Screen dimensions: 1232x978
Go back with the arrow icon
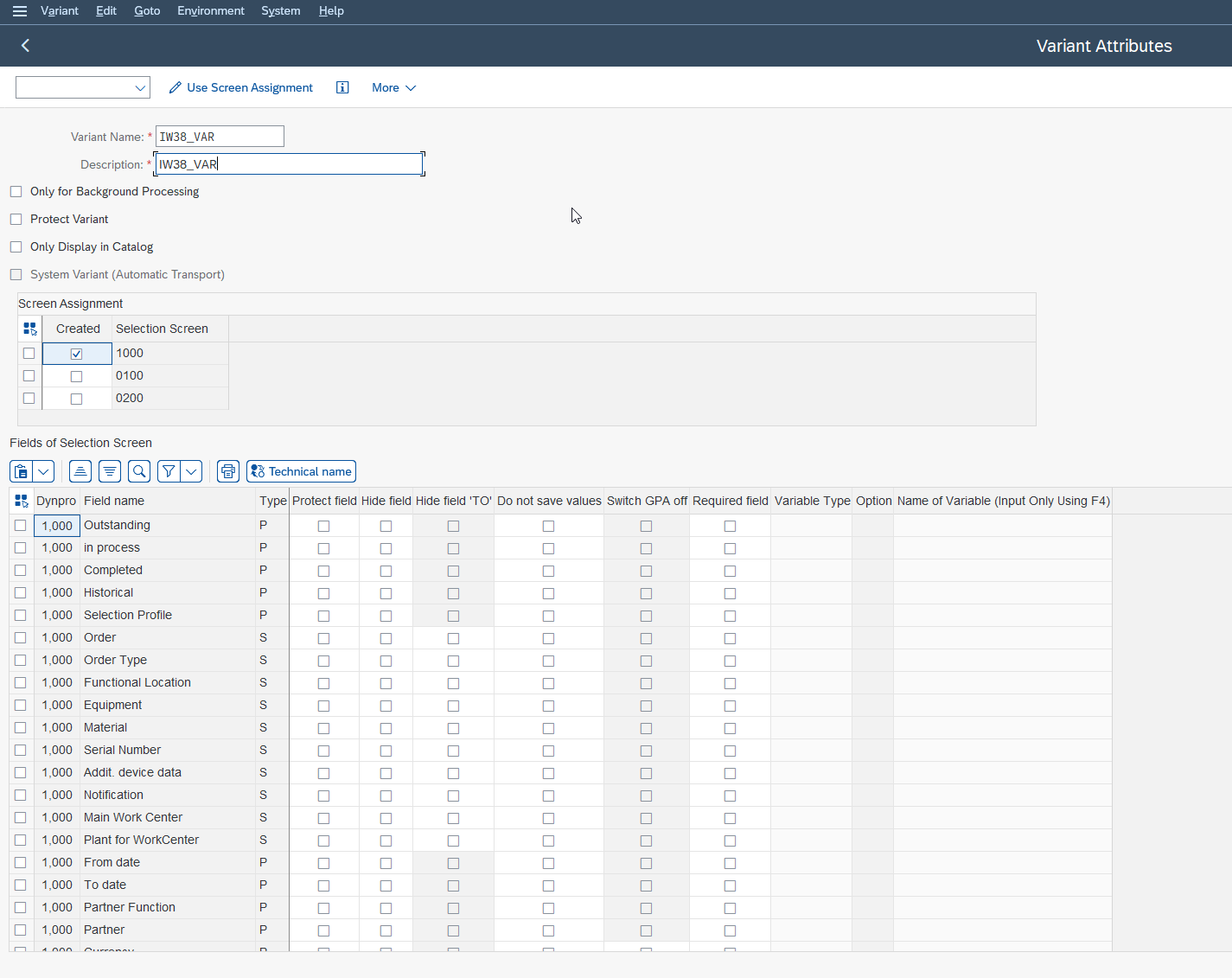pyautogui.click(x=25, y=46)
